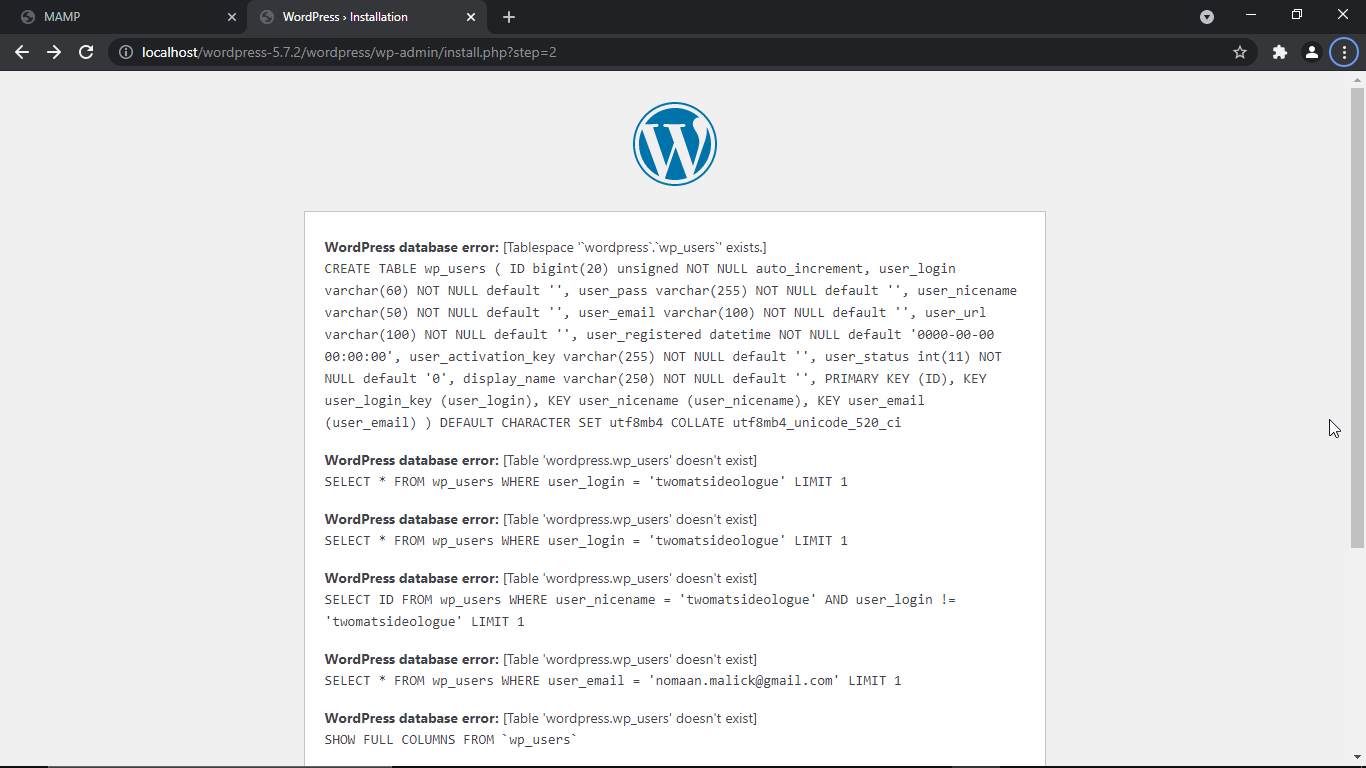Go forward using the forward arrow
This screenshot has width=1366, height=768.
54,52
